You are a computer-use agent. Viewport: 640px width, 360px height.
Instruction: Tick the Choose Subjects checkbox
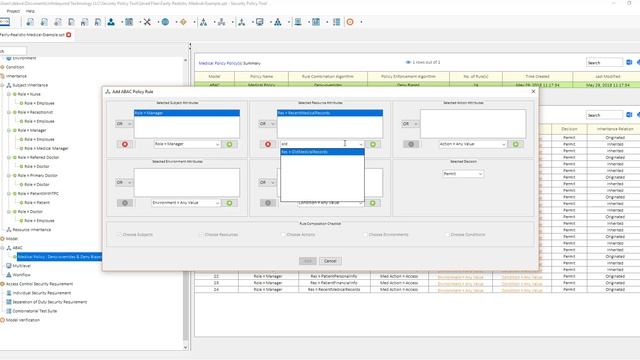point(119,235)
